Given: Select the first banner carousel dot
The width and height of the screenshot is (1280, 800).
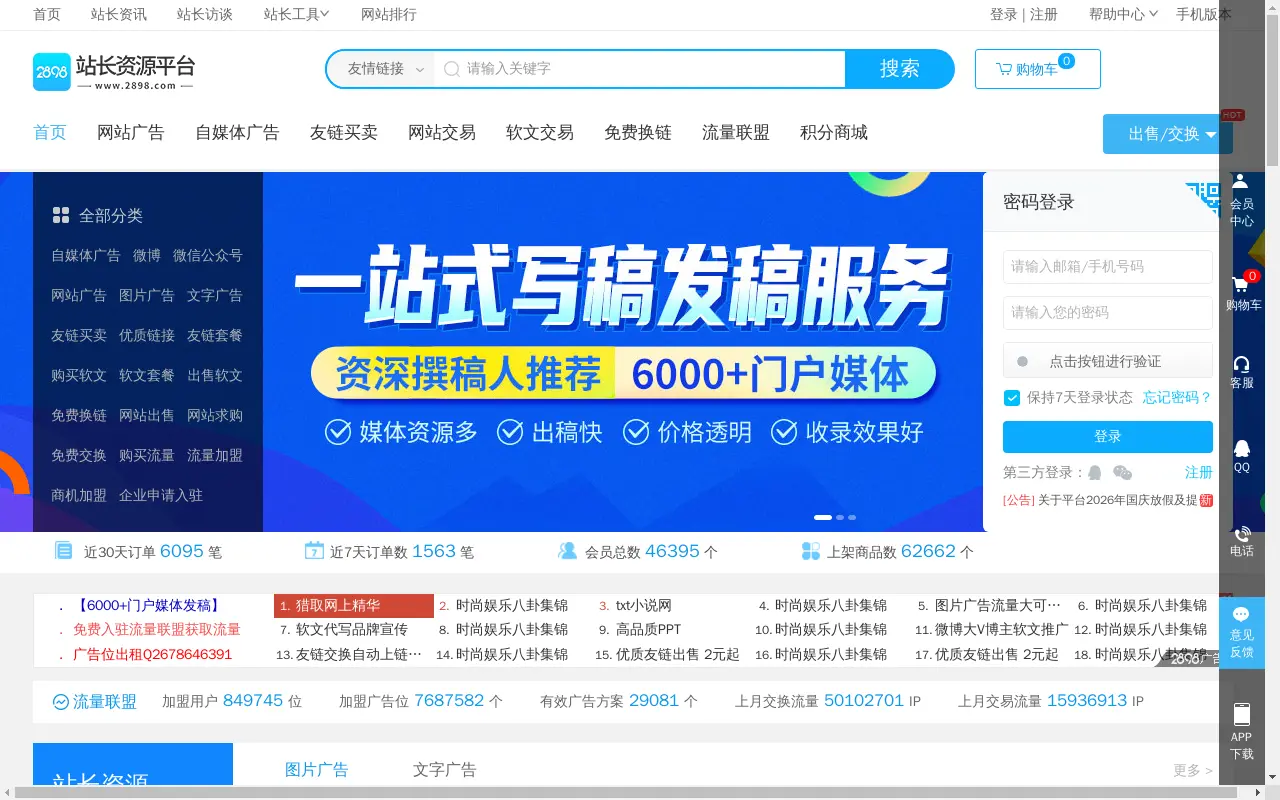Looking at the screenshot, I should pos(823,517).
